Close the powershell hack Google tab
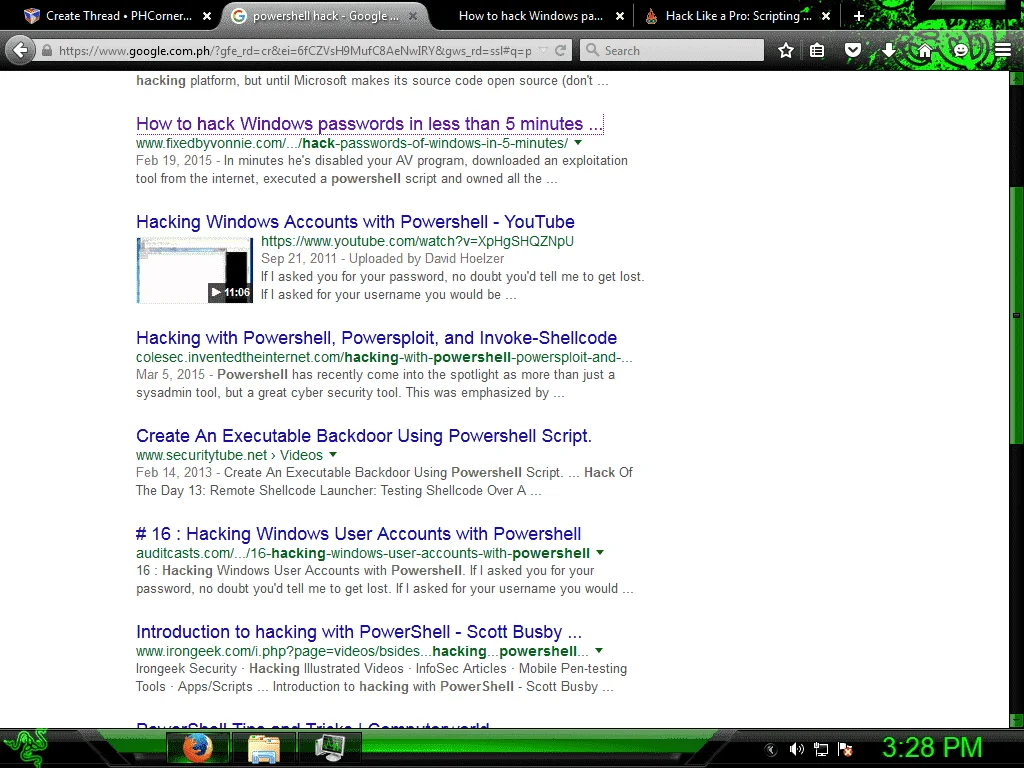Screen dimensions: 1024x768 (x=413, y=16)
